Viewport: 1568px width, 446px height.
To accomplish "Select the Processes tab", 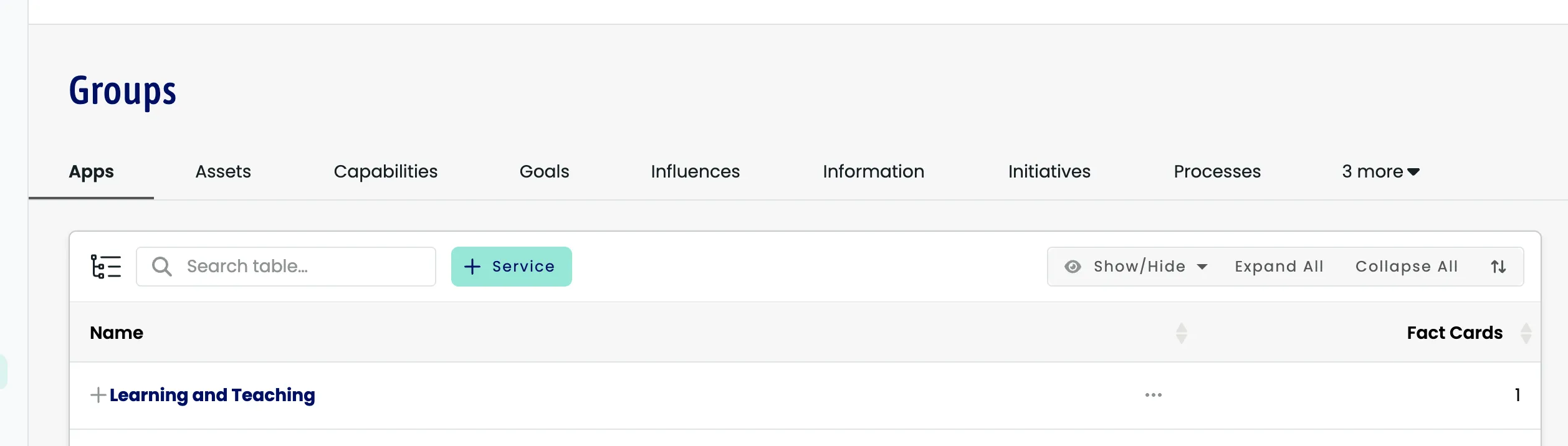I will 1217,171.
